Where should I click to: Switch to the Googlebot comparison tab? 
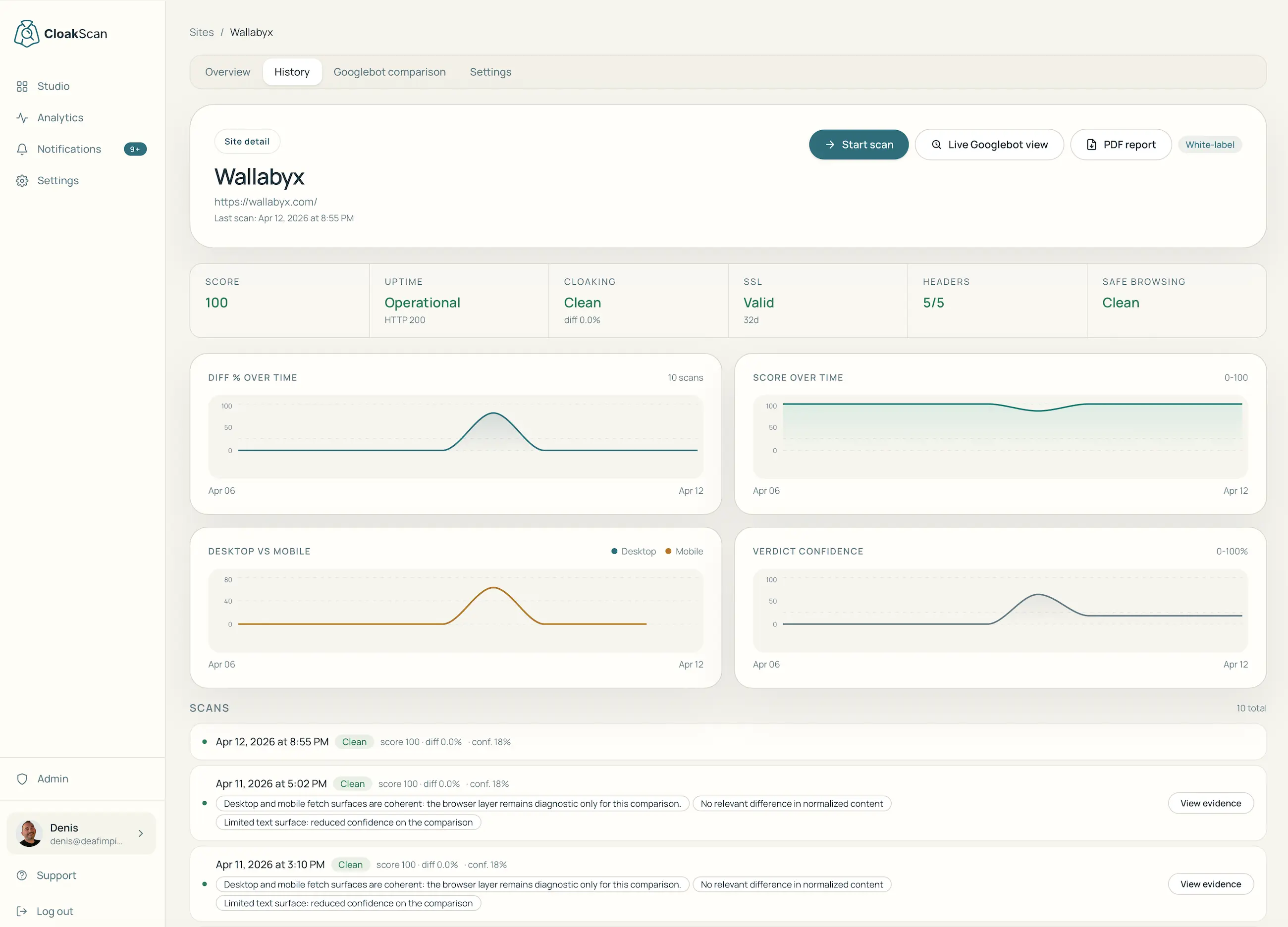[389, 71]
